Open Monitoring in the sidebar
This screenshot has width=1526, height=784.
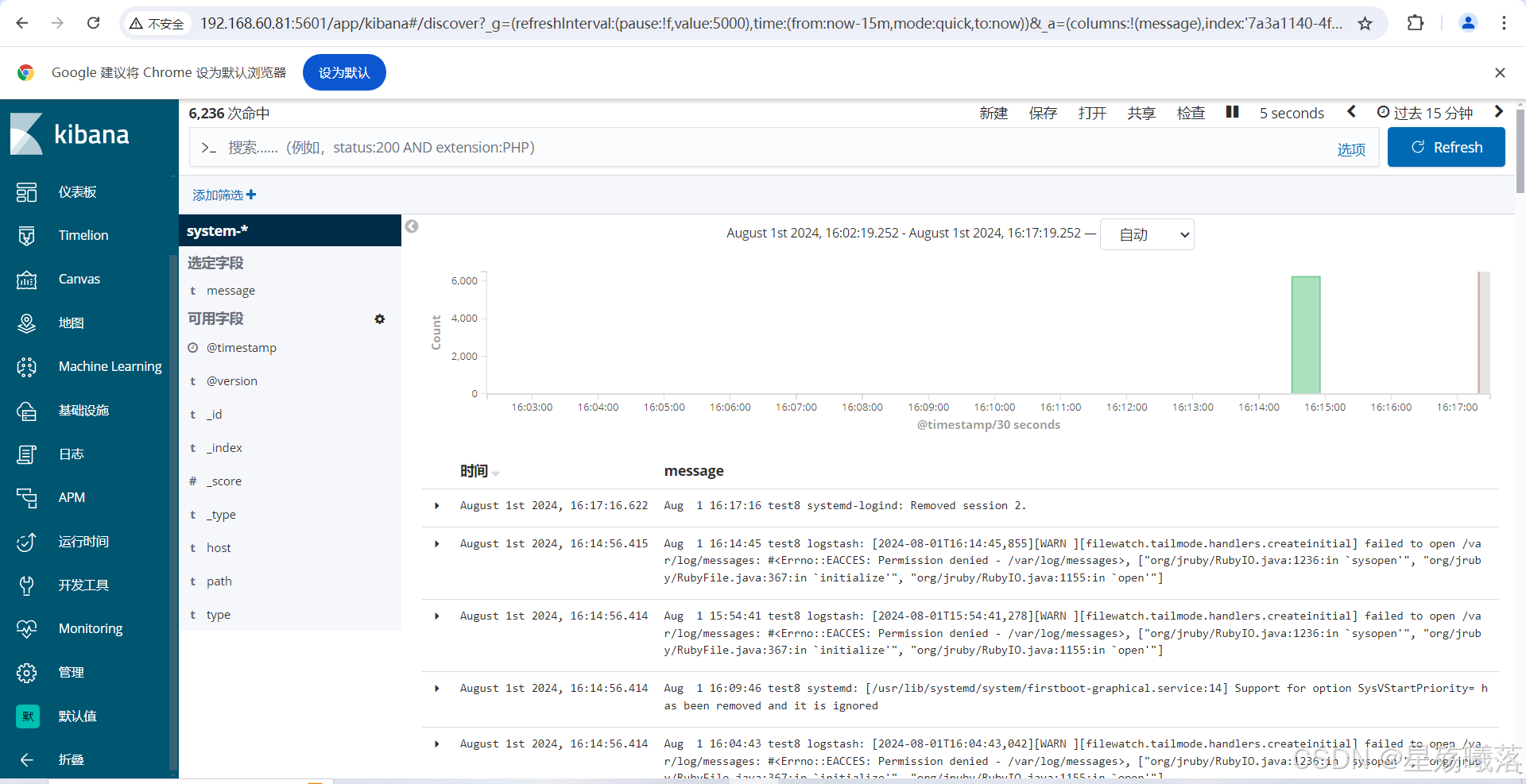[x=91, y=628]
